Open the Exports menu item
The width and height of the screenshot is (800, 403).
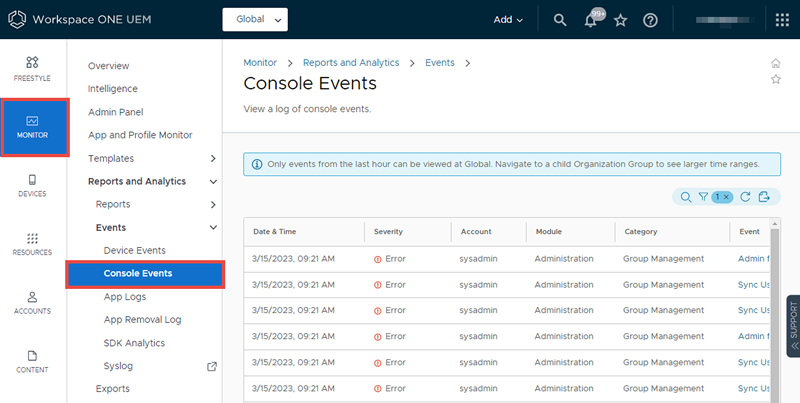(x=112, y=389)
